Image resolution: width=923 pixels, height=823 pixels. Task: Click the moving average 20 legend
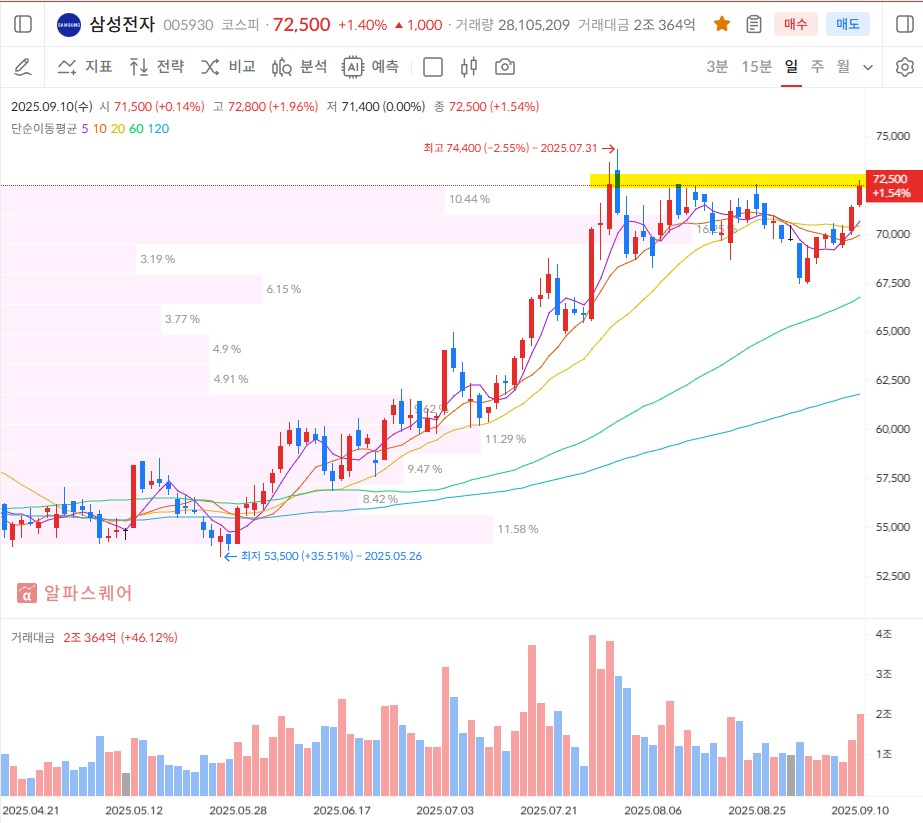118,128
